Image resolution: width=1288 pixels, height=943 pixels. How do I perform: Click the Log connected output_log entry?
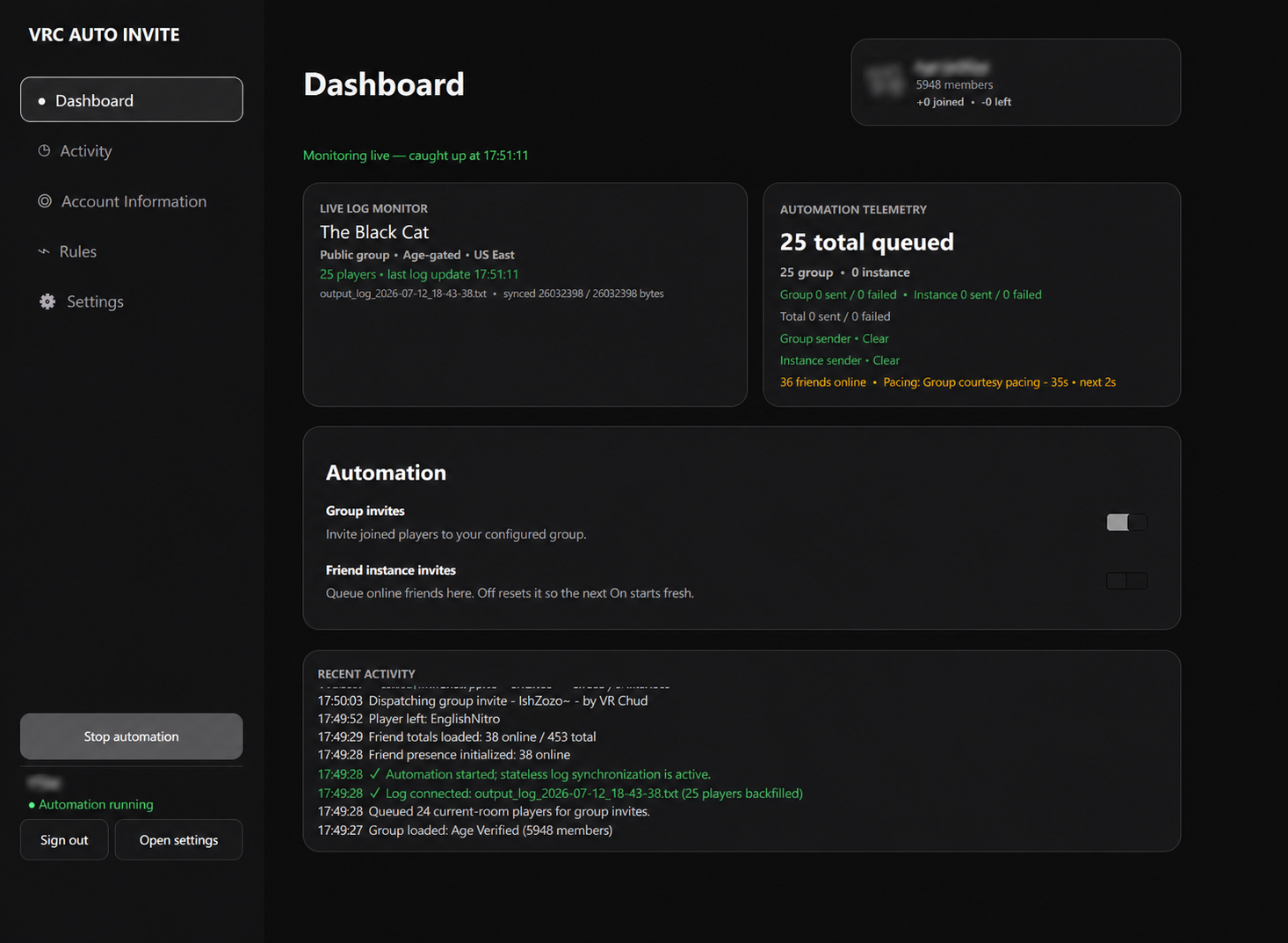561,794
